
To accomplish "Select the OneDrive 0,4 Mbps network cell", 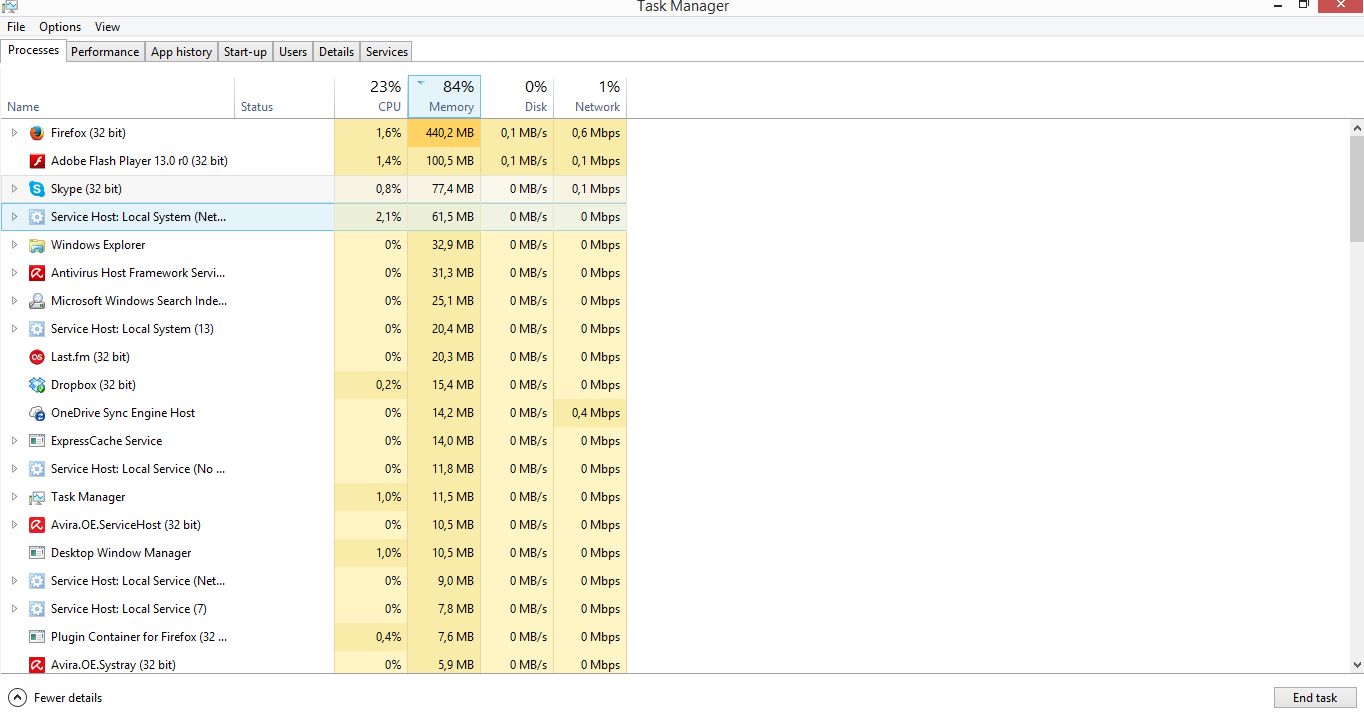I will point(590,413).
